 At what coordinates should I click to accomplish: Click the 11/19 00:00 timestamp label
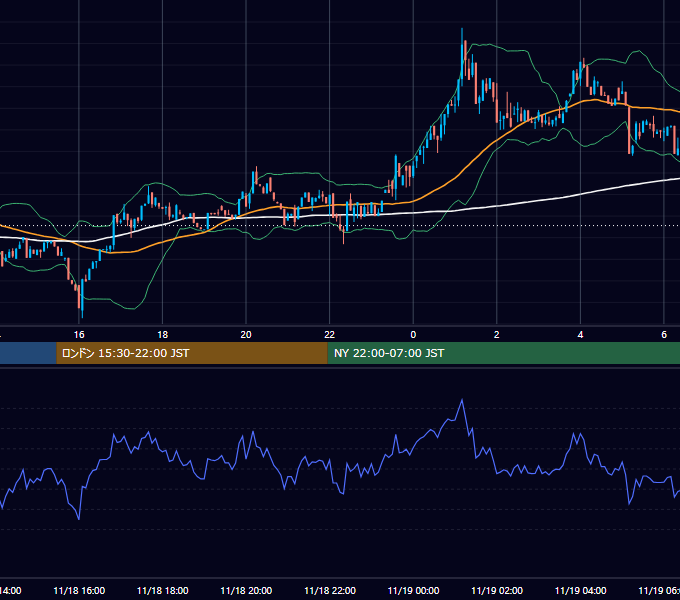(413, 591)
